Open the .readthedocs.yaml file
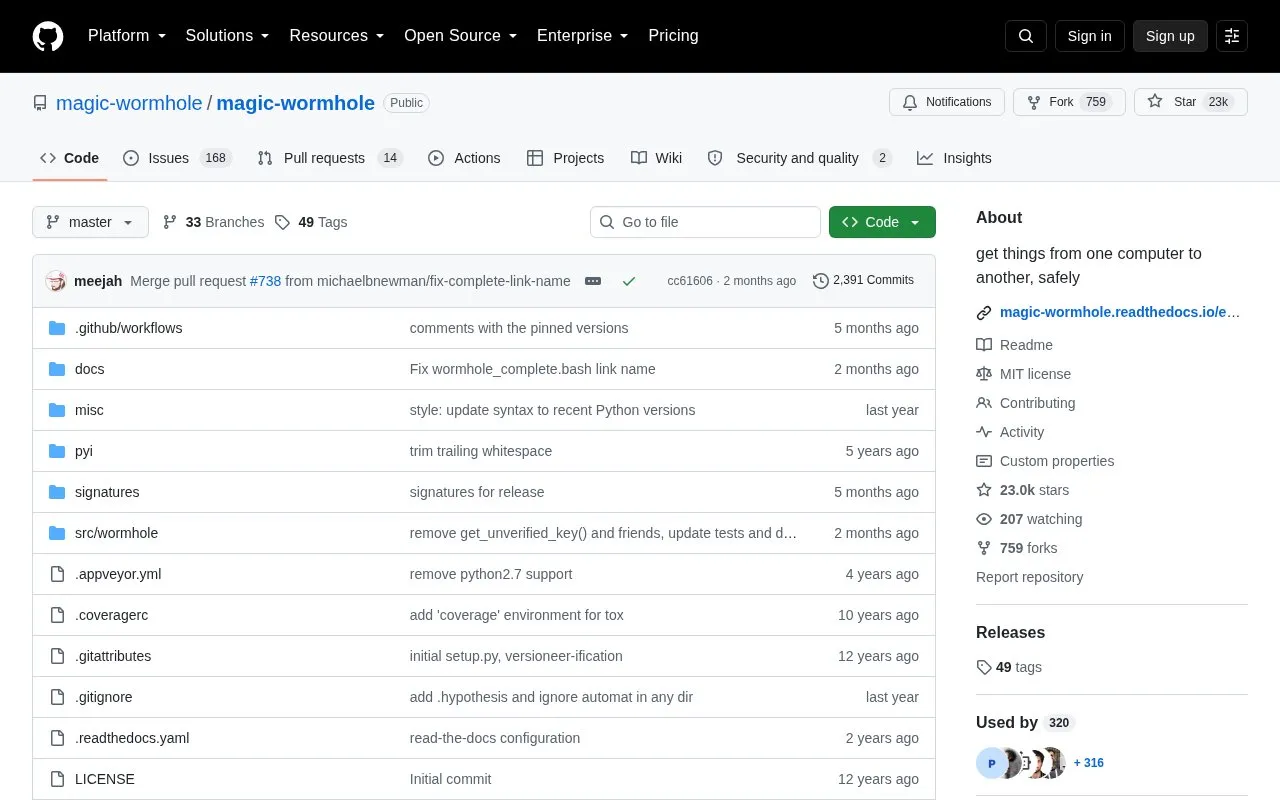The height and width of the screenshot is (800, 1280). [132, 738]
